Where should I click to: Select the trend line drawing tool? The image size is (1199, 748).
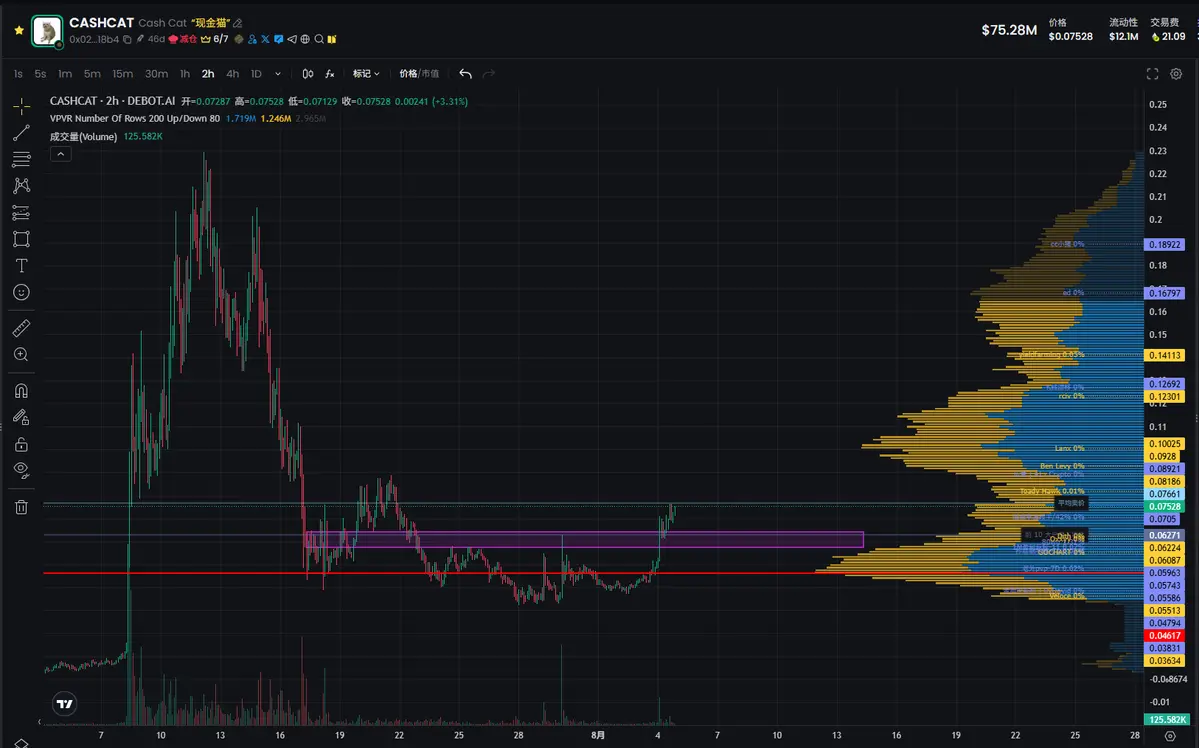click(21, 132)
